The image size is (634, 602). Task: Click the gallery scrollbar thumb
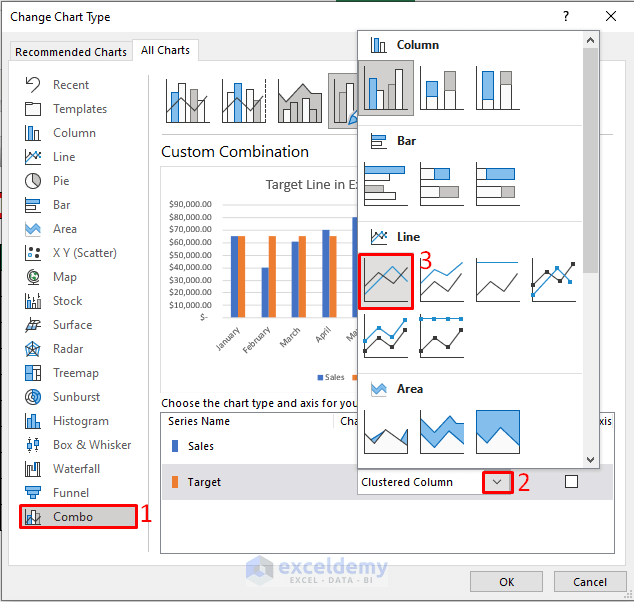(x=590, y=160)
